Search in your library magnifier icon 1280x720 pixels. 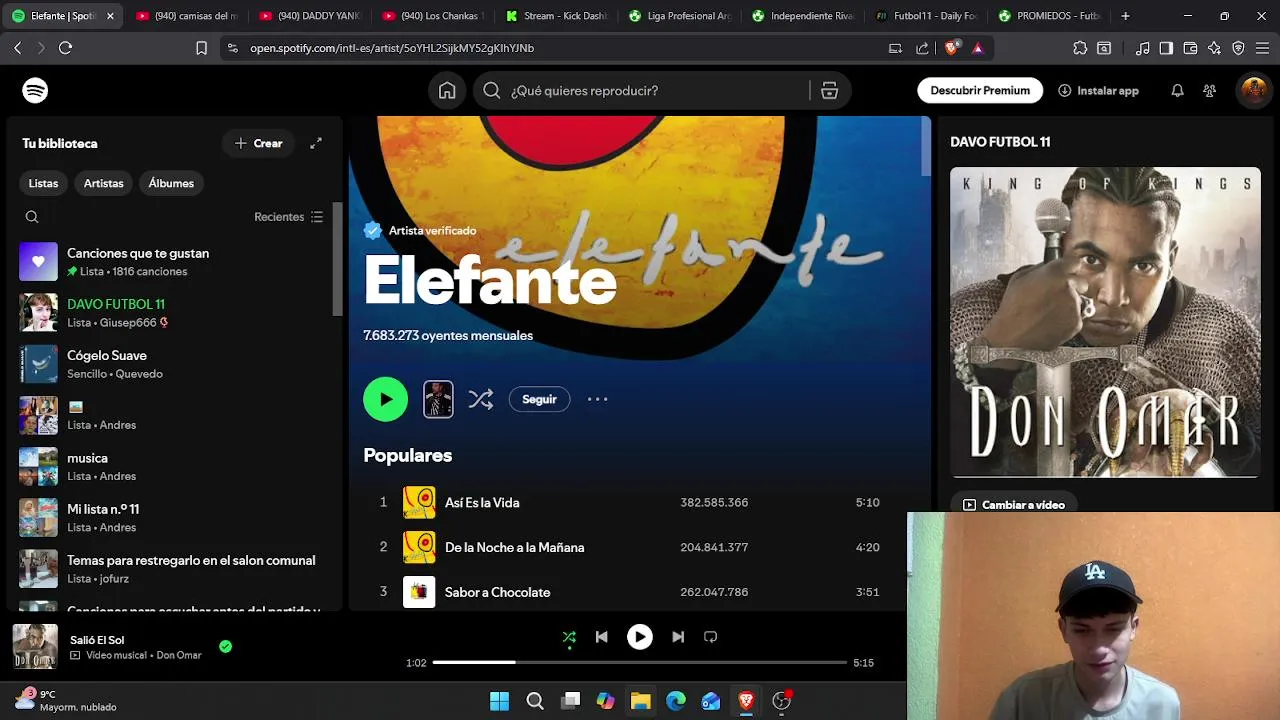pos(32,217)
